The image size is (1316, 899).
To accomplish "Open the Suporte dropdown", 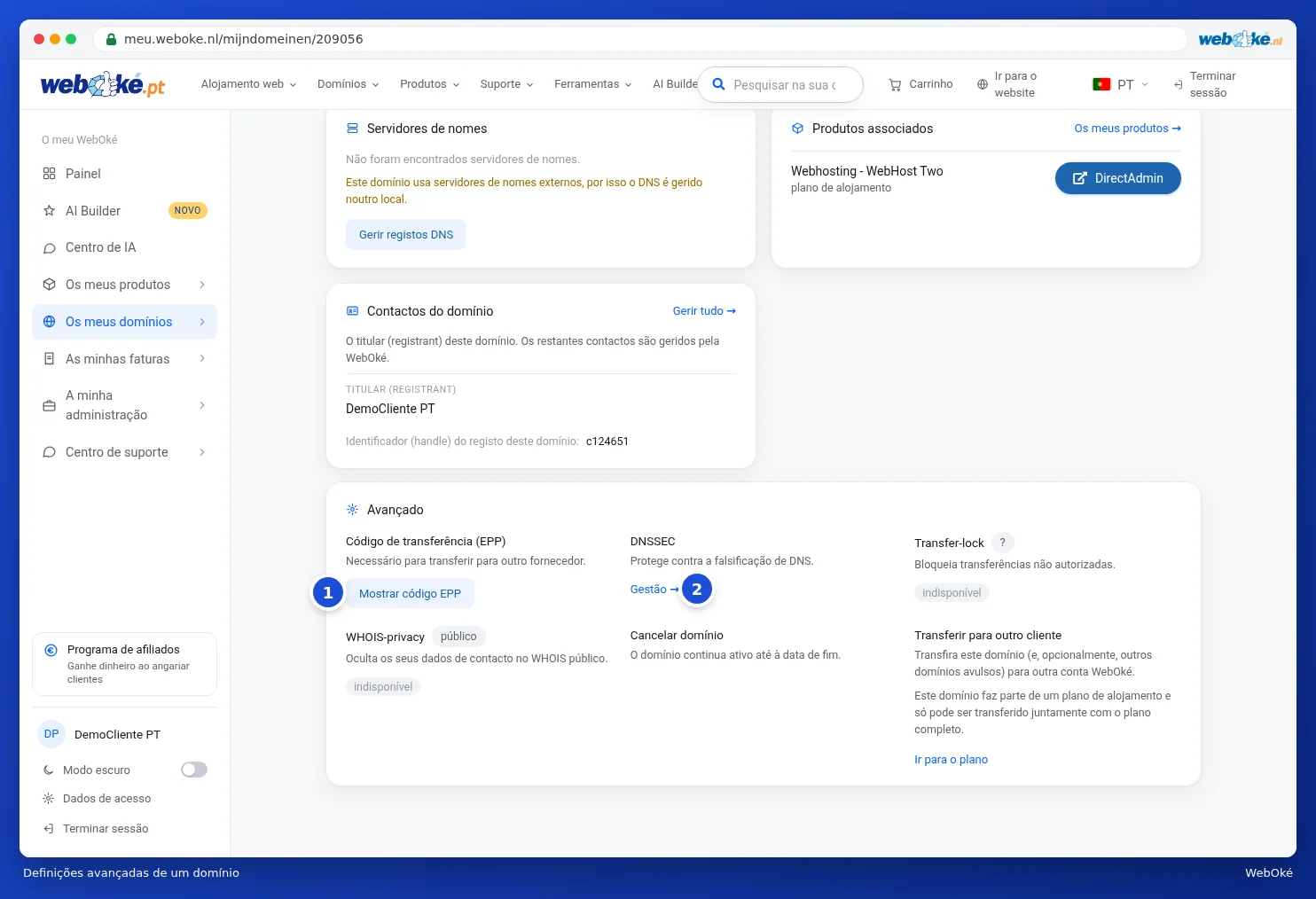I will (507, 84).
